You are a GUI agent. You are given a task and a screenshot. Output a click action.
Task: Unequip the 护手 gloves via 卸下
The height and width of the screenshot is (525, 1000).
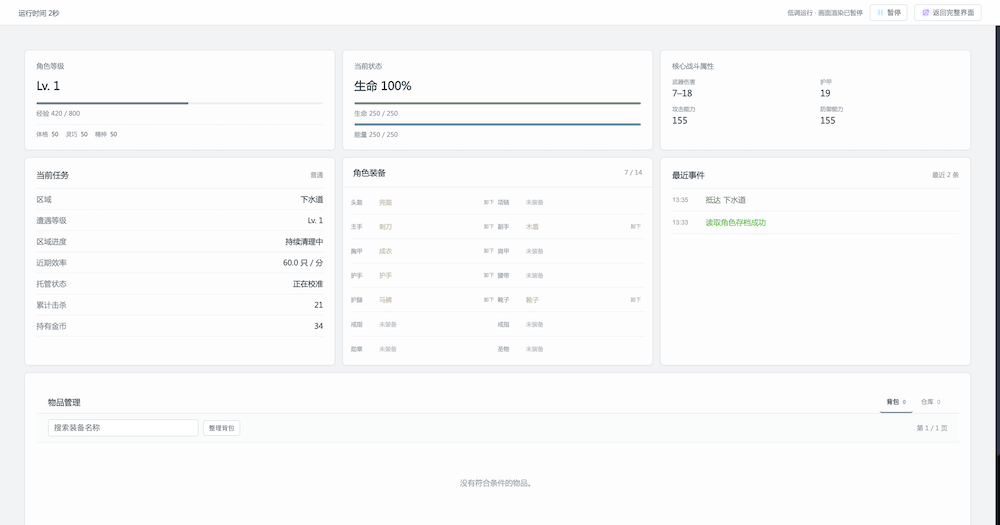click(489, 276)
